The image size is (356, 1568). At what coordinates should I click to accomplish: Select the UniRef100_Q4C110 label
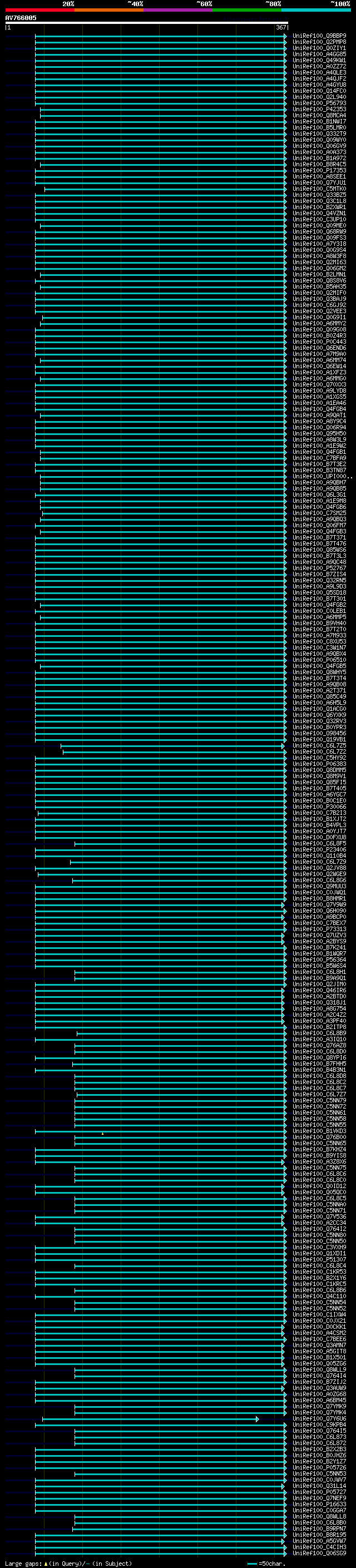click(x=319, y=1297)
